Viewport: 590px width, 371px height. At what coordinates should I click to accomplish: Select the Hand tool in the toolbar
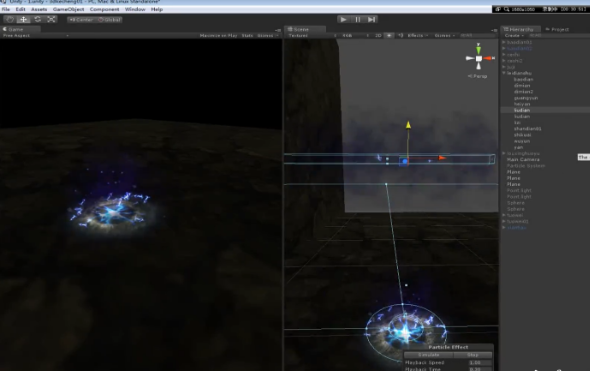click(x=10, y=19)
